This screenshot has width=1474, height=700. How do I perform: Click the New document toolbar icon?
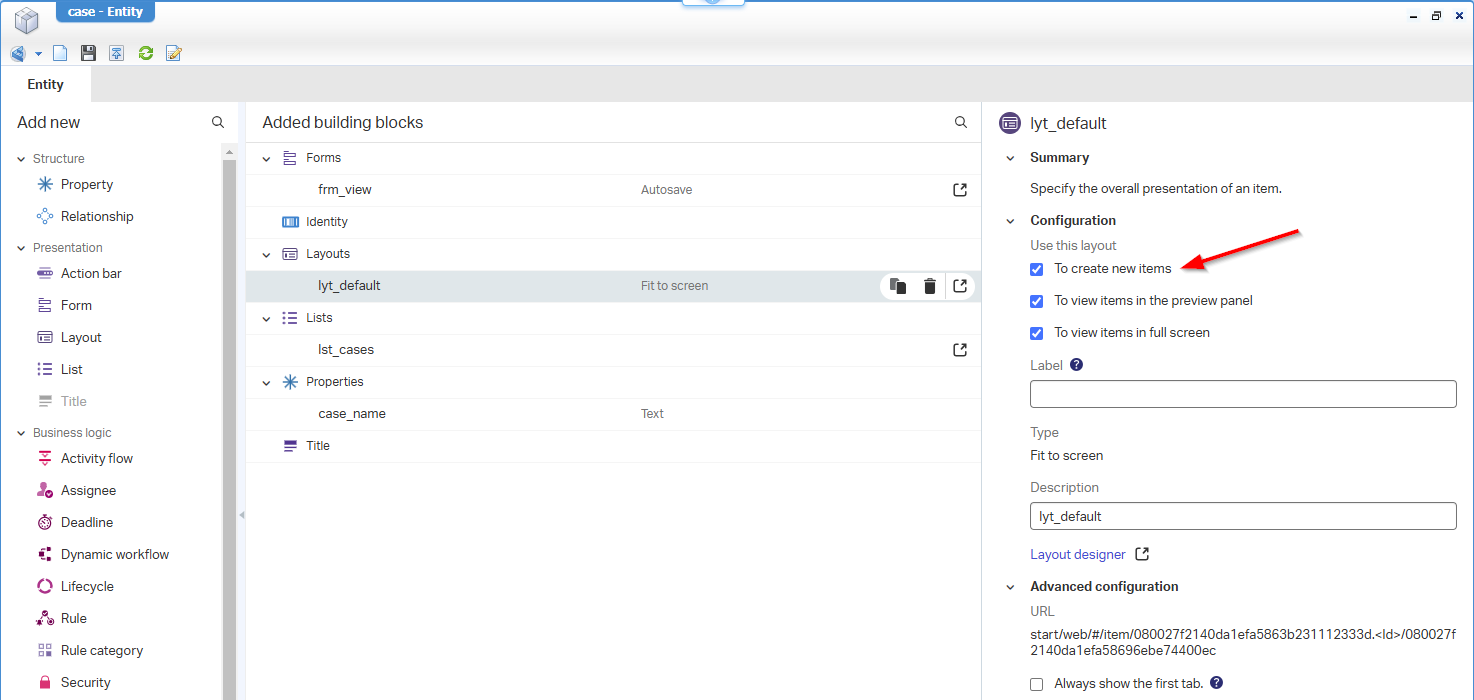[x=60, y=53]
